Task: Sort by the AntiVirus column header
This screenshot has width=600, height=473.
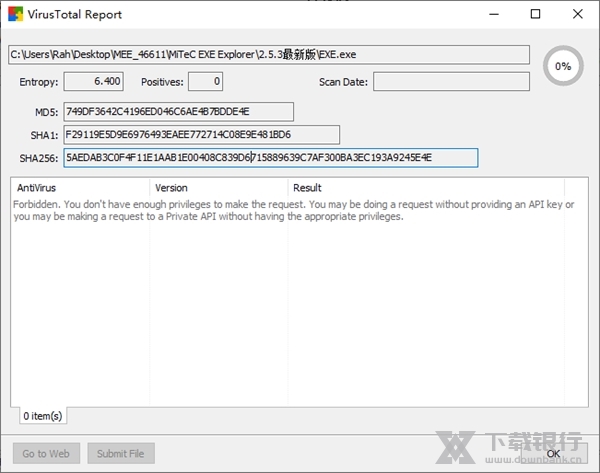Action: [80, 188]
